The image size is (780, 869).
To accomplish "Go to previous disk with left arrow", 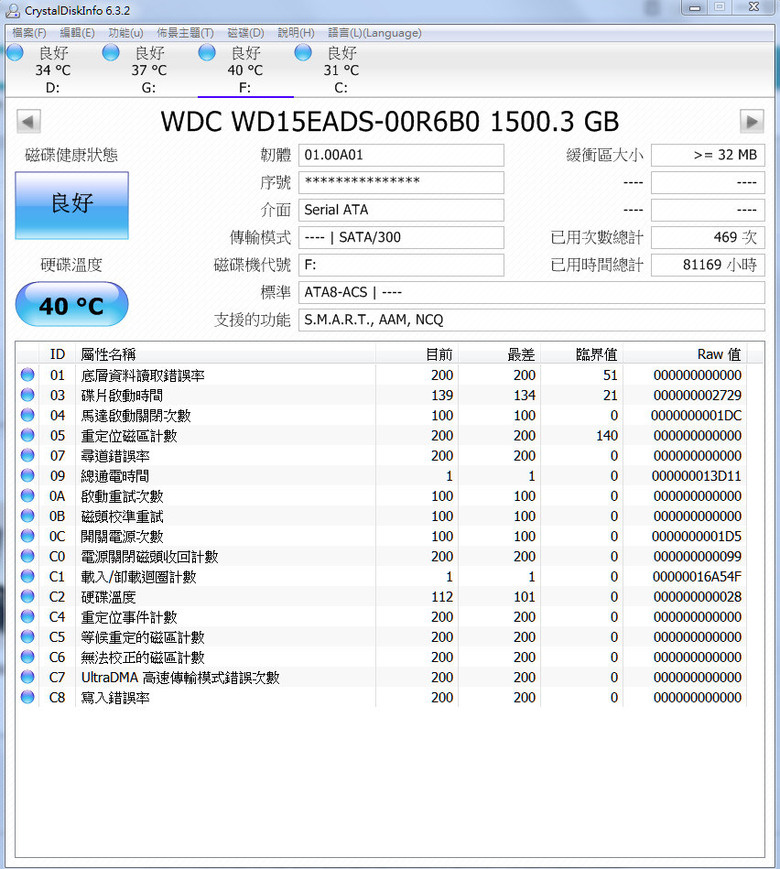I will 28,121.
